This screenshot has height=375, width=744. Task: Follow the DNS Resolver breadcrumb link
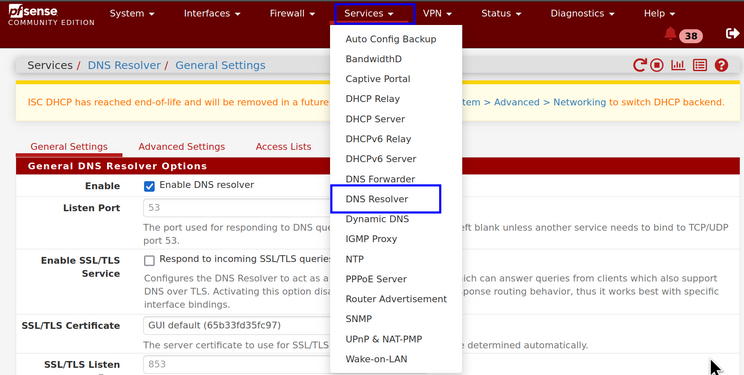pos(124,65)
